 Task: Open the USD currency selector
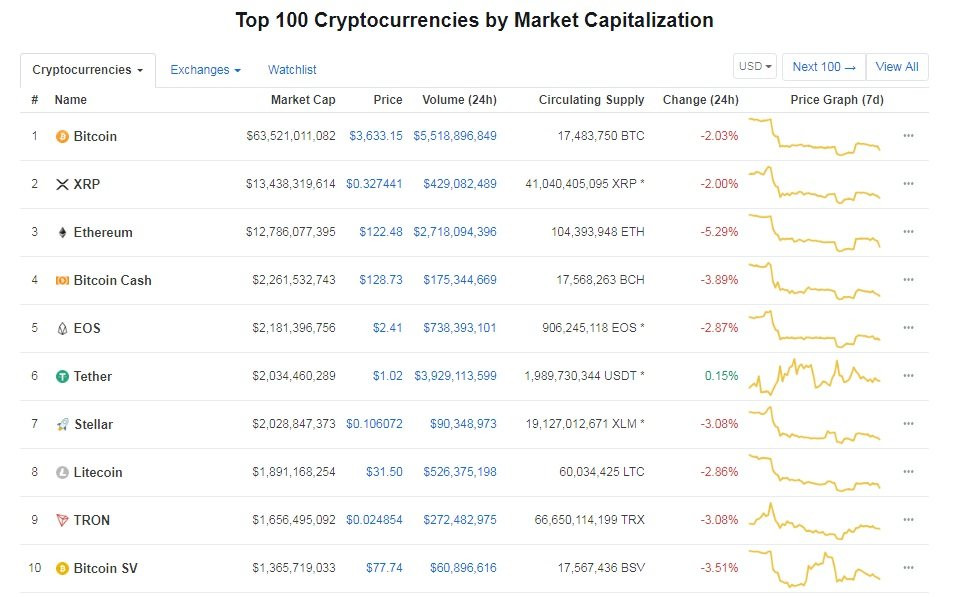tap(755, 67)
